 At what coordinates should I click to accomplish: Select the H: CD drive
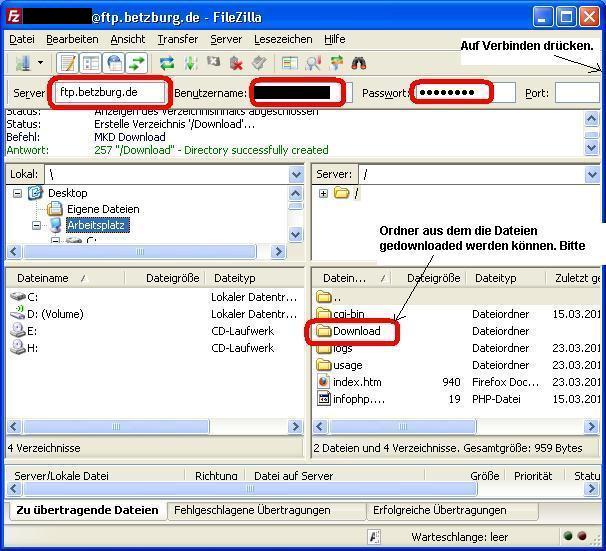pyautogui.click(x=24, y=348)
